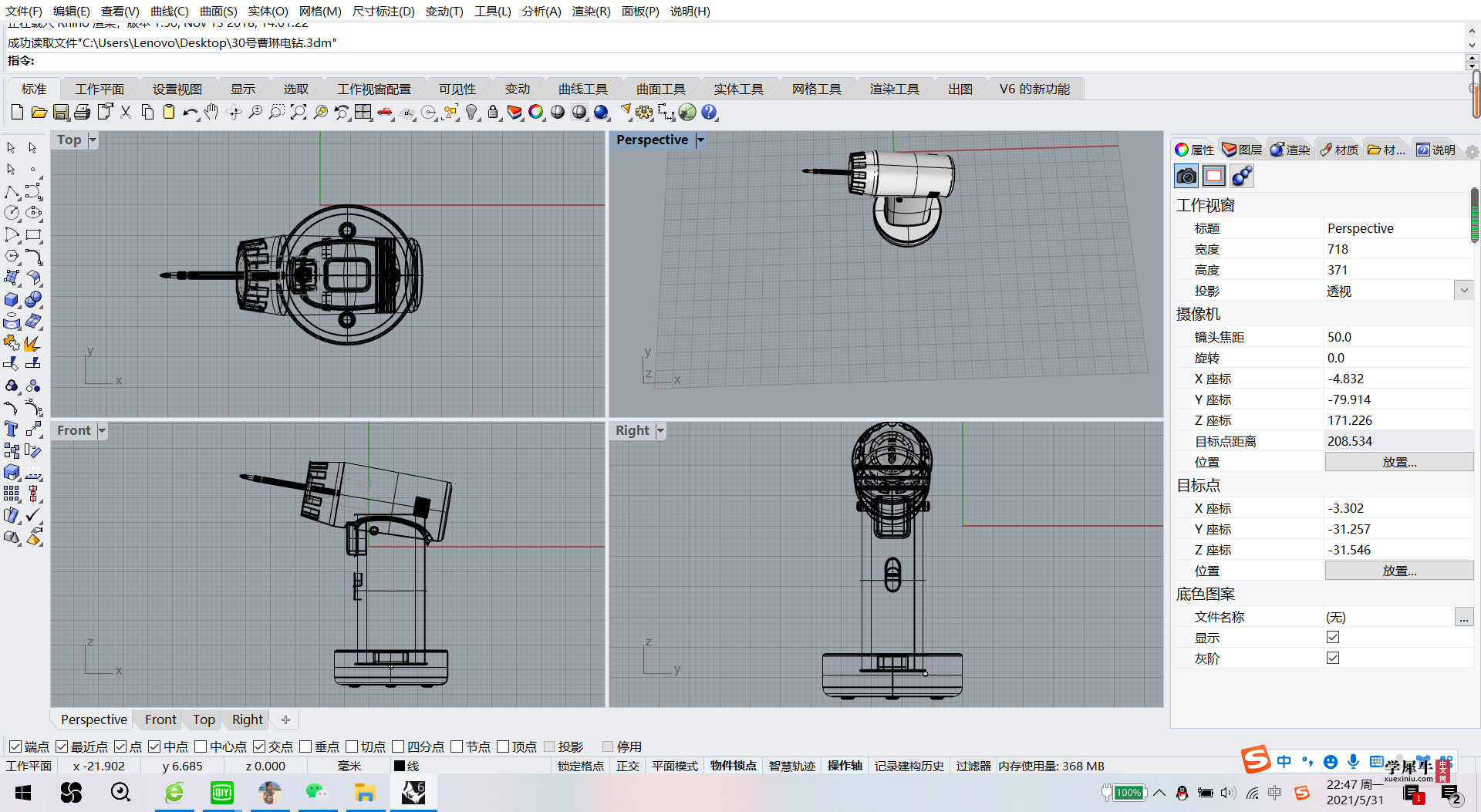Toggle 锁定格点 in status bar

(581, 766)
